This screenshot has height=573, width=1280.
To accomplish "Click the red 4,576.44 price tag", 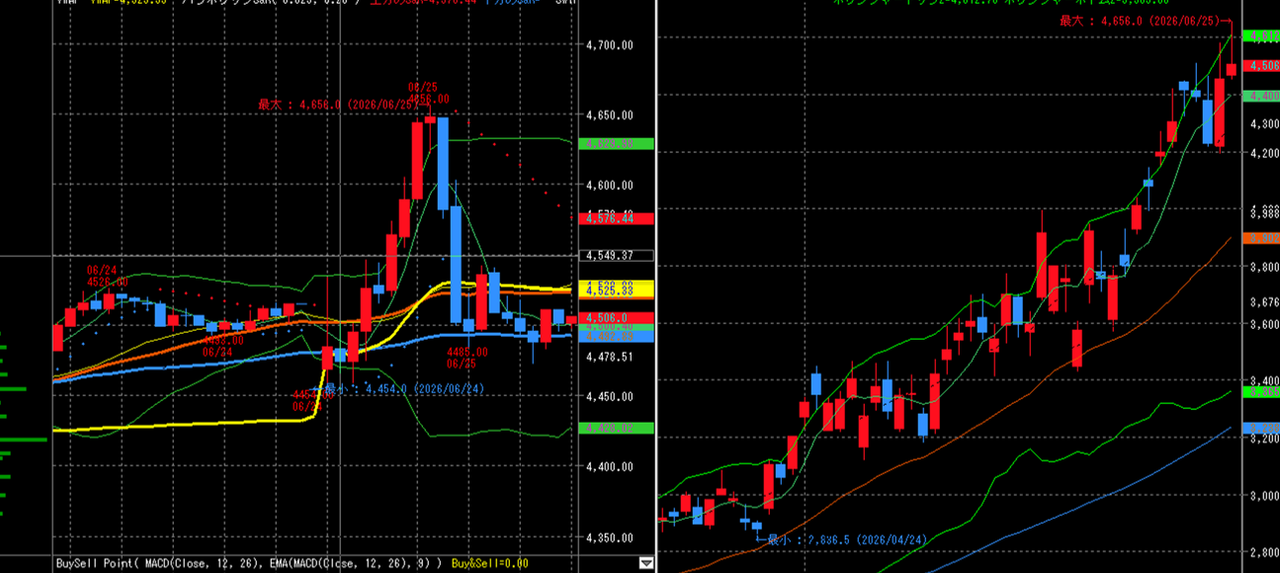I will (x=616, y=218).
